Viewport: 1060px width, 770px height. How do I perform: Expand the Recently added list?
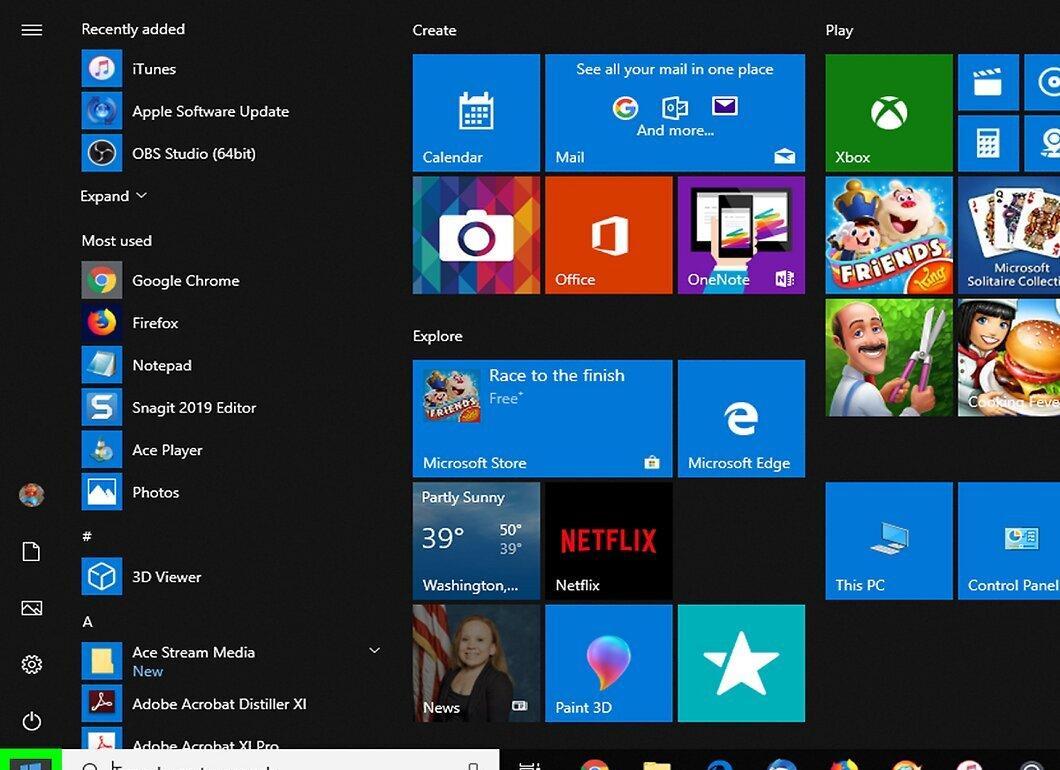tap(114, 196)
